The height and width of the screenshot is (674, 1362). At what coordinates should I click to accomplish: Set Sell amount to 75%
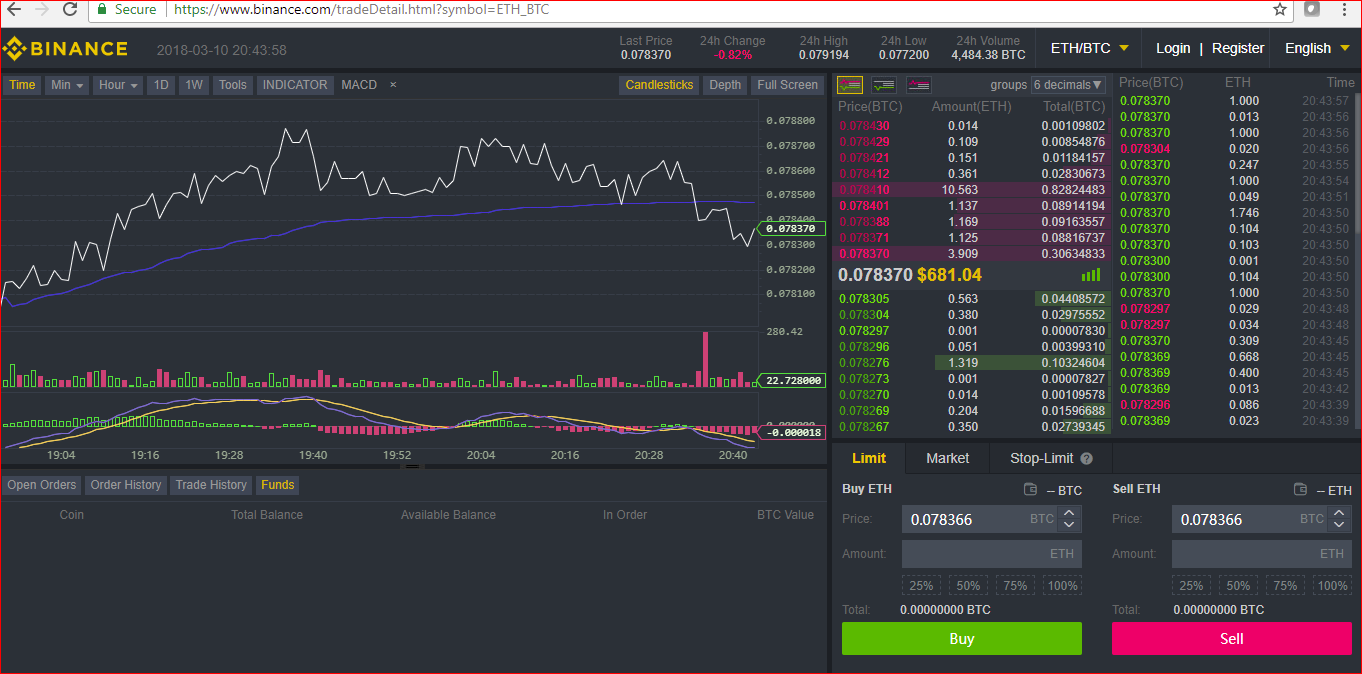pyautogui.click(x=1285, y=586)
